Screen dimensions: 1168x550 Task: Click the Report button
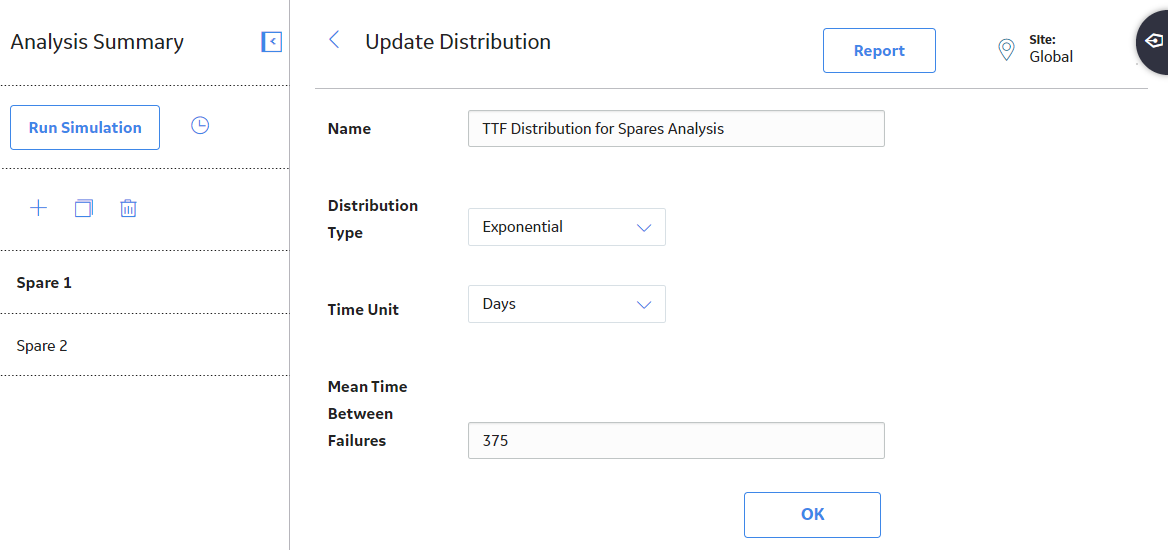click(879, 51)
